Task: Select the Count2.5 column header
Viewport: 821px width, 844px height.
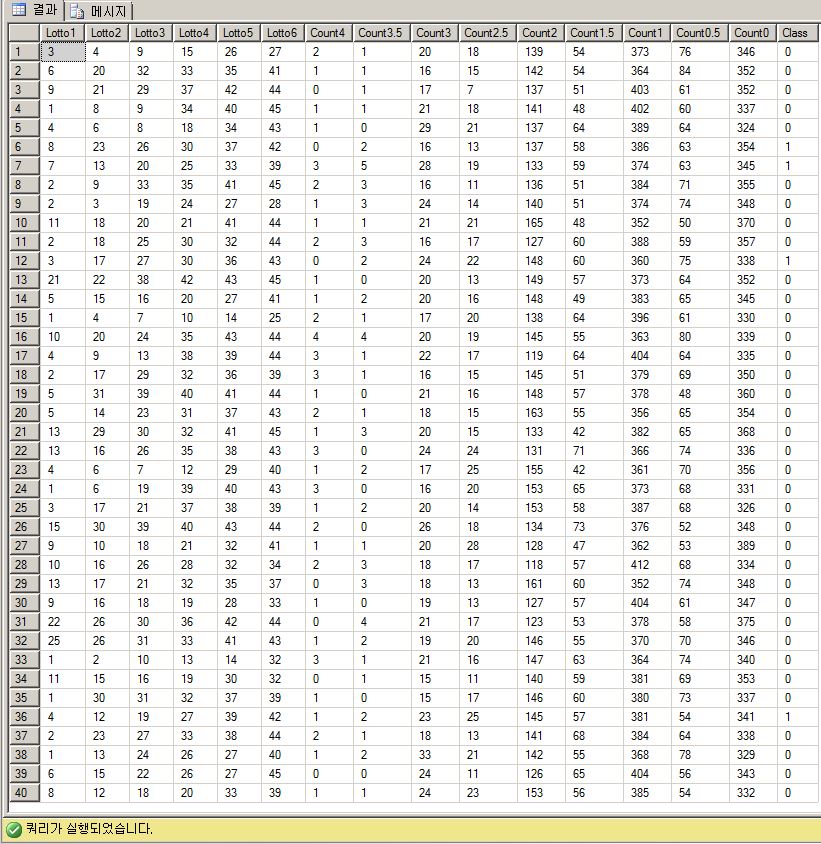Action: coord(488,33)
